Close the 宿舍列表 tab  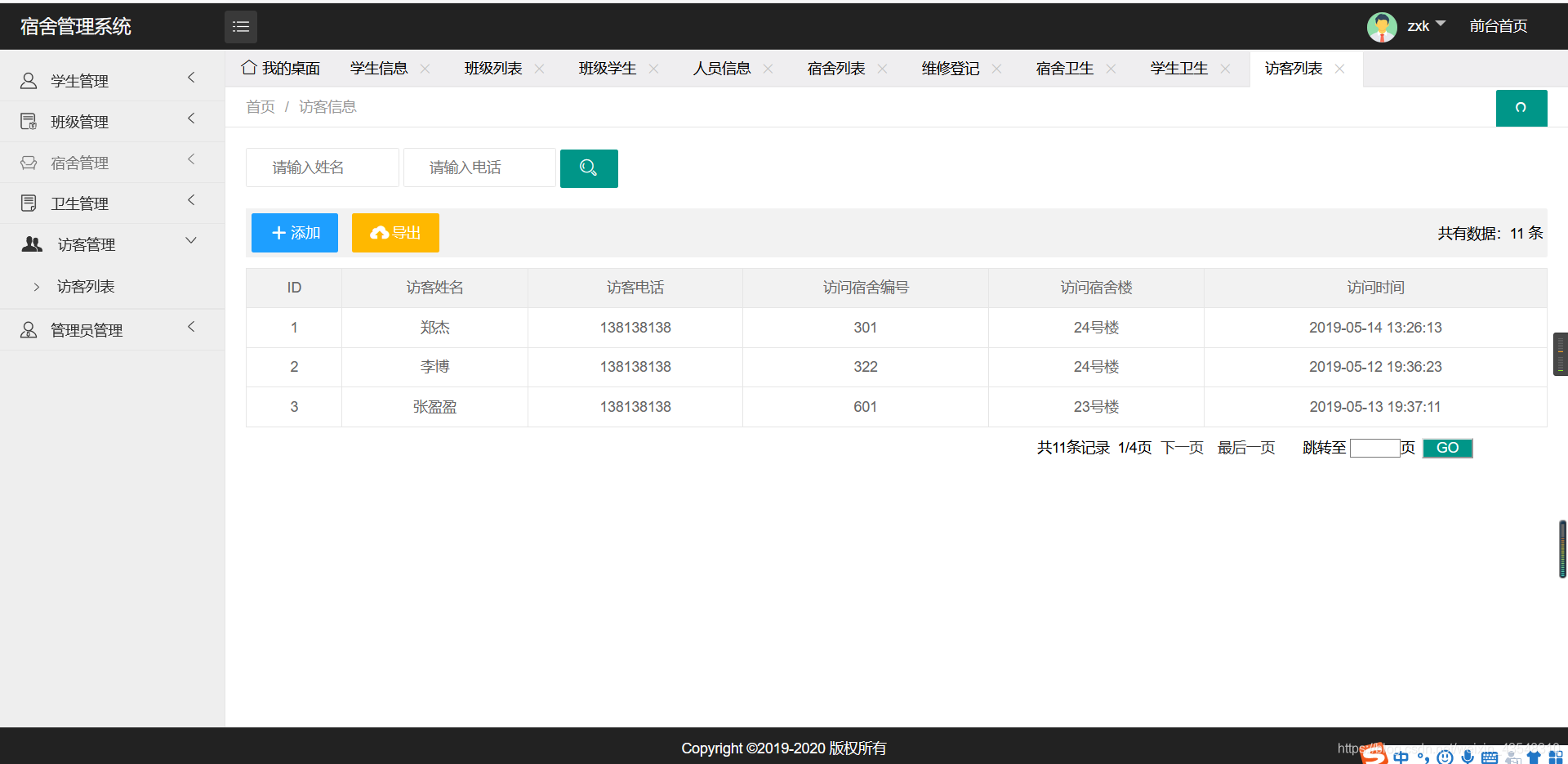883,69
